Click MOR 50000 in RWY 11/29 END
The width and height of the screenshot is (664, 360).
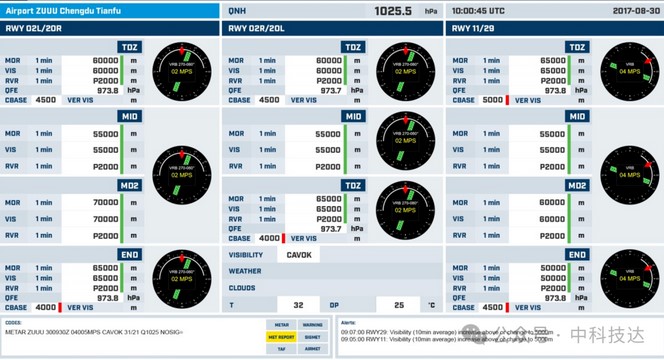click(553, 268)
